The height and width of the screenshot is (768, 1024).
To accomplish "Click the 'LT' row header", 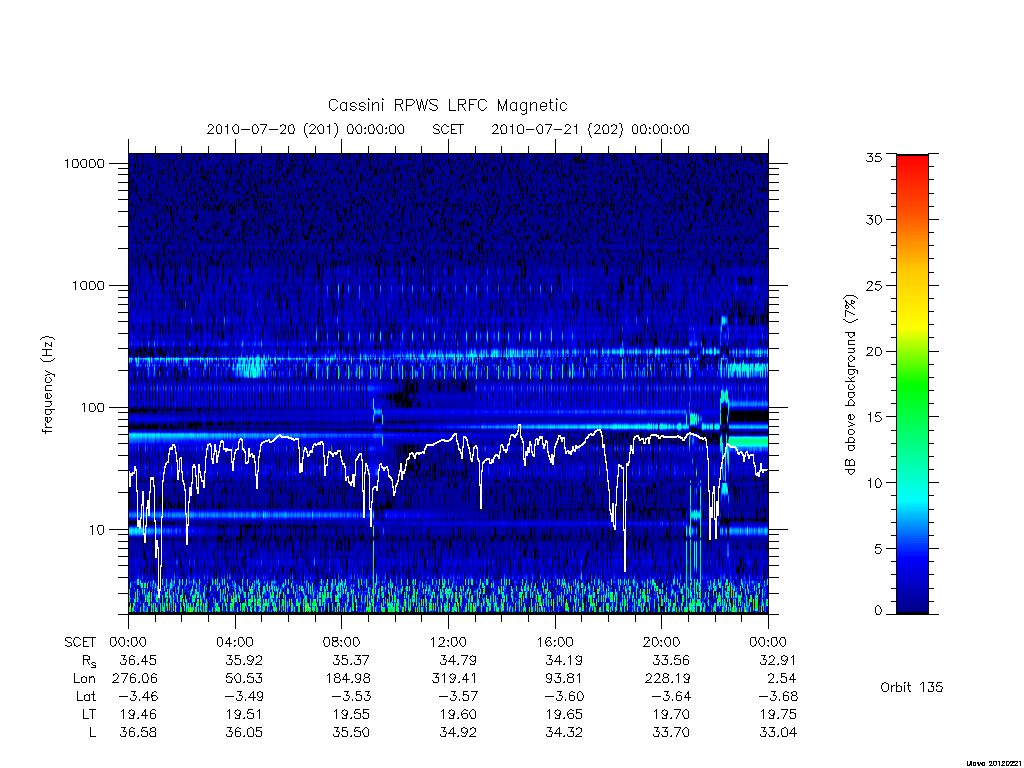I will point(88,714).
